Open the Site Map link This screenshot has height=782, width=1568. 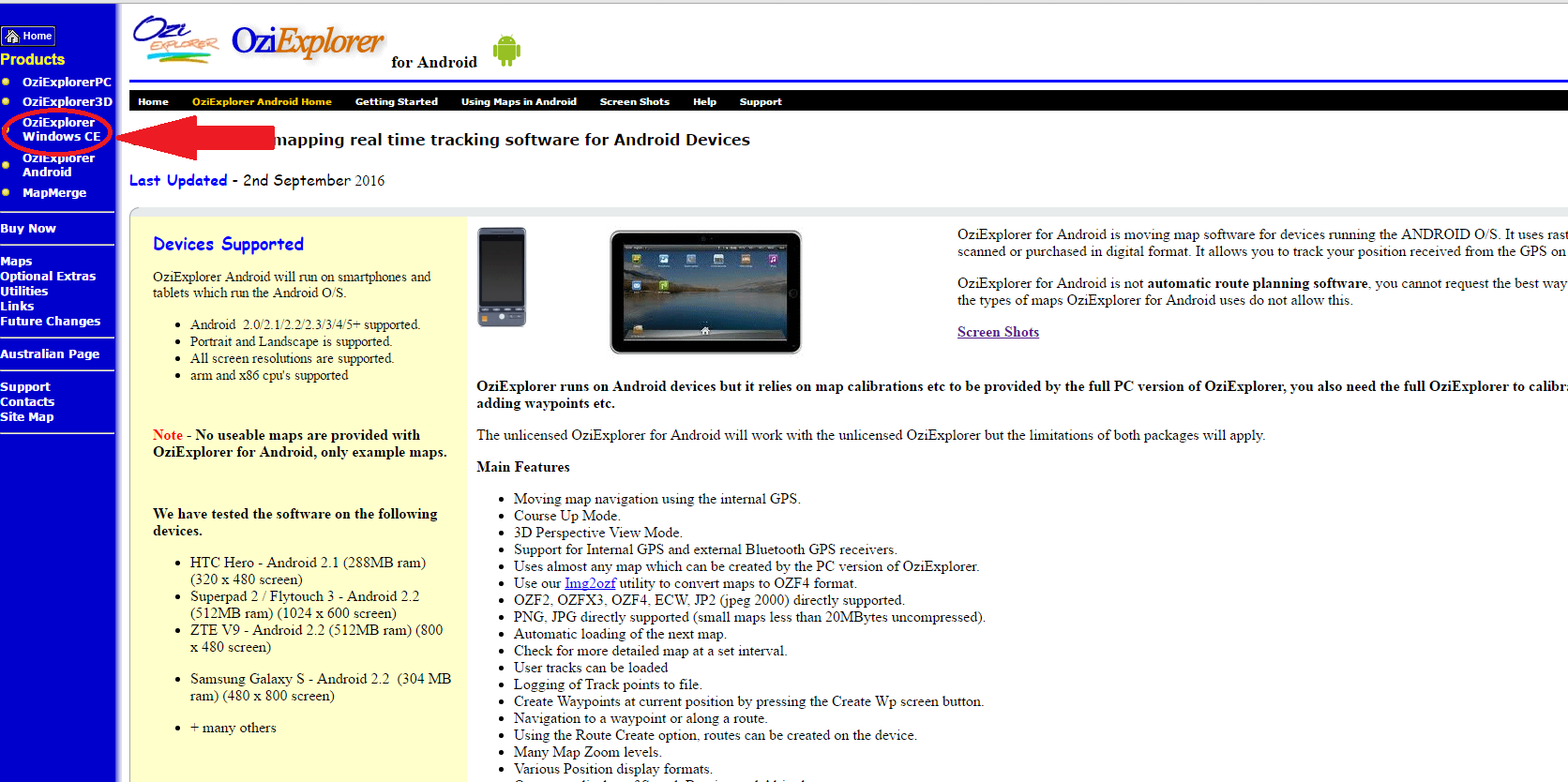[27, 416]
